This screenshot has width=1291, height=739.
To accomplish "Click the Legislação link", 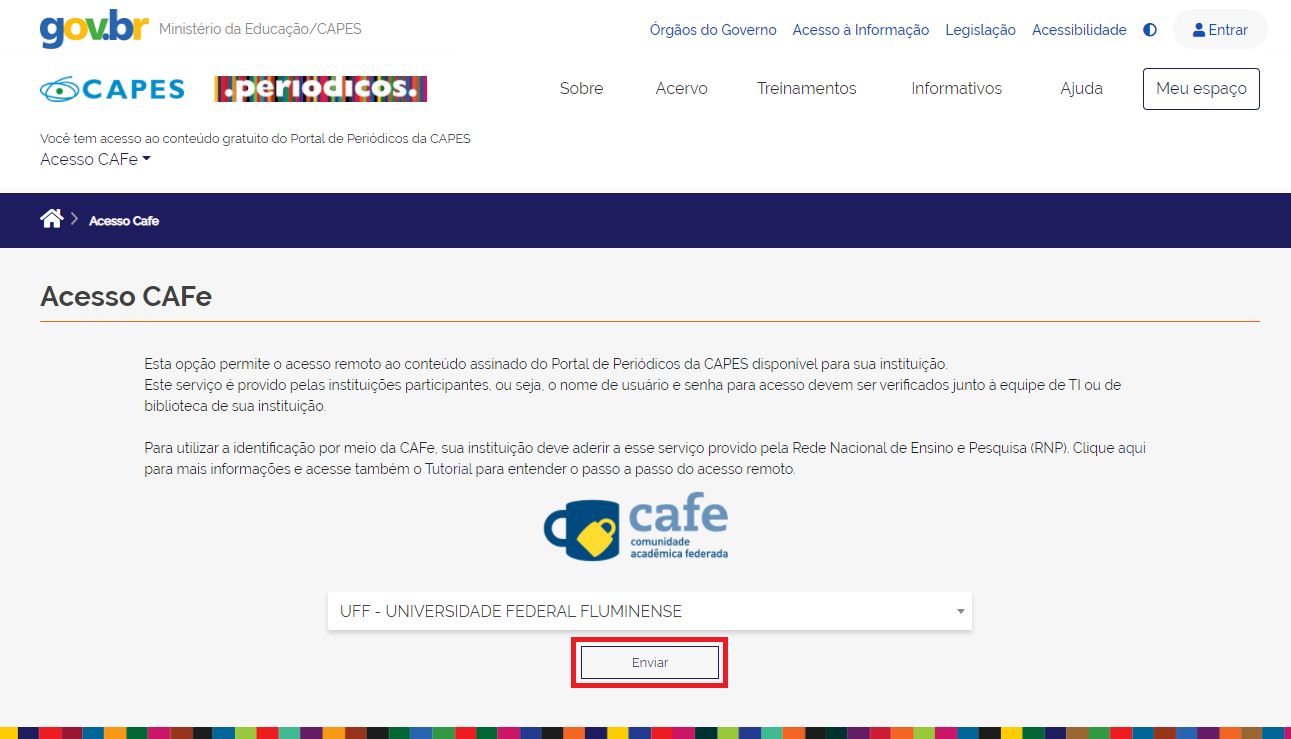I will point(980,29).
